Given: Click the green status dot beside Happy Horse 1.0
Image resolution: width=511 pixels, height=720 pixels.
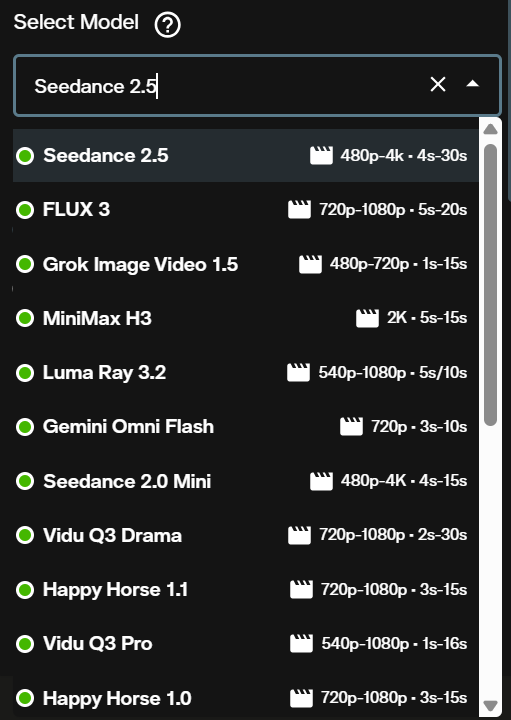Looking at the screenshot, I should point(25,698).
